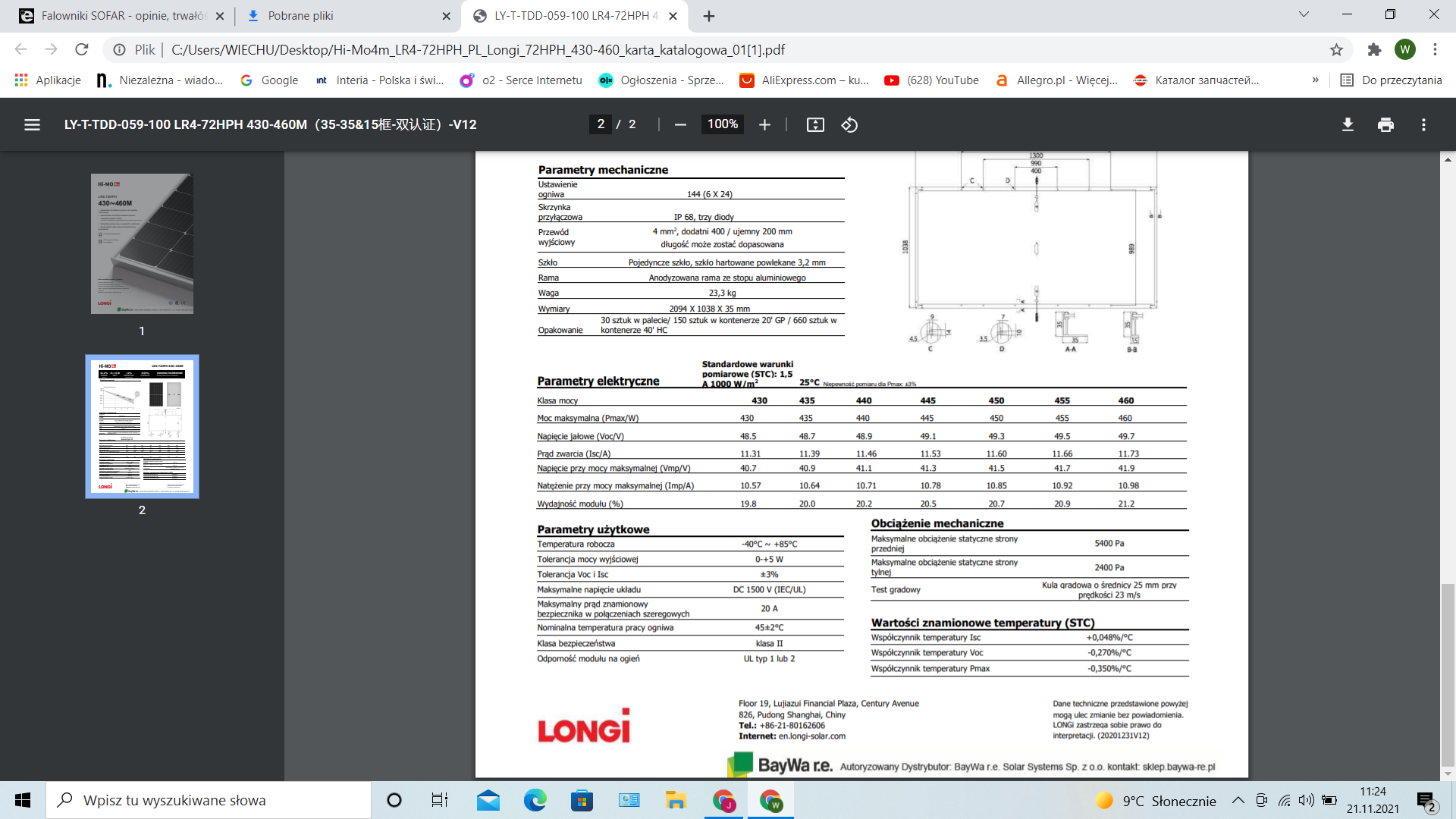
Task: Open the Allegro.pl bookmark
Action: [x=1056, y=80]
